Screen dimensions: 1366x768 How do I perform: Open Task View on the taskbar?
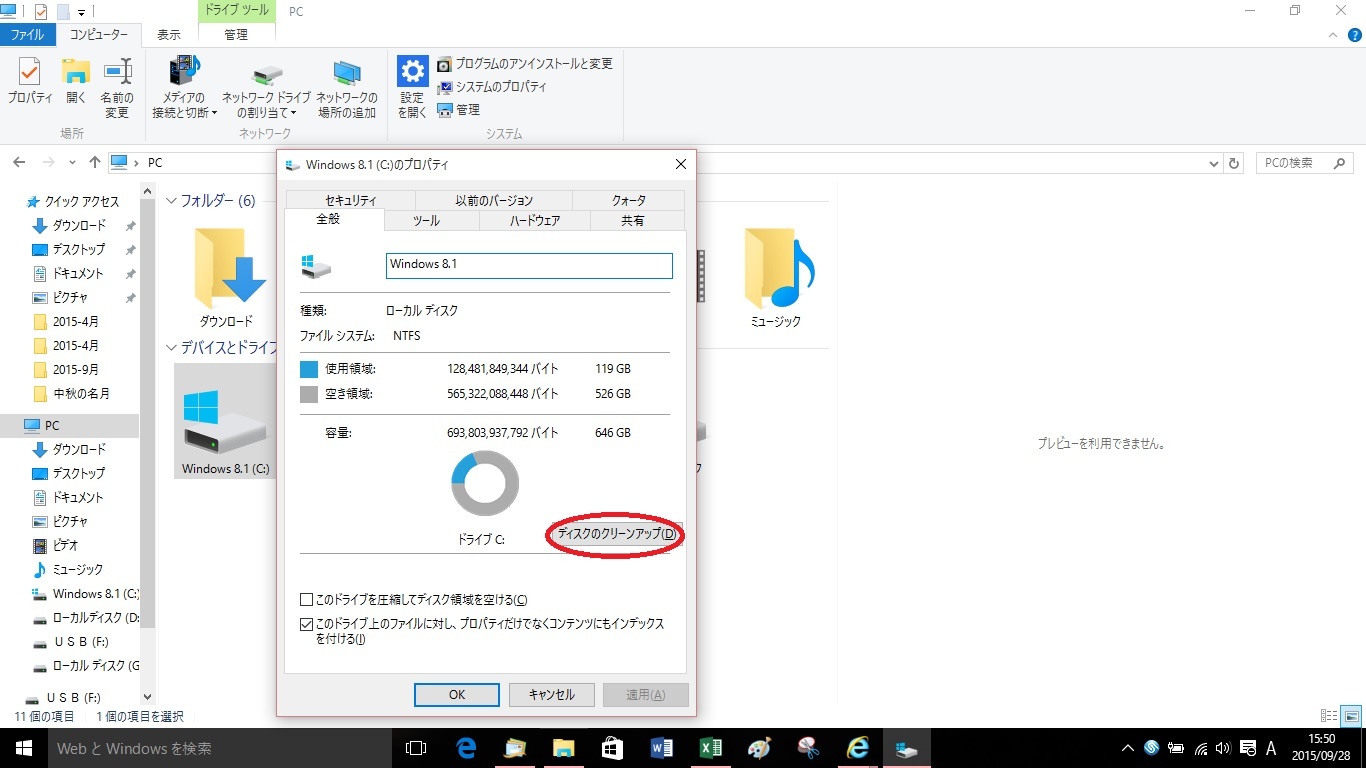pos(416,748)
